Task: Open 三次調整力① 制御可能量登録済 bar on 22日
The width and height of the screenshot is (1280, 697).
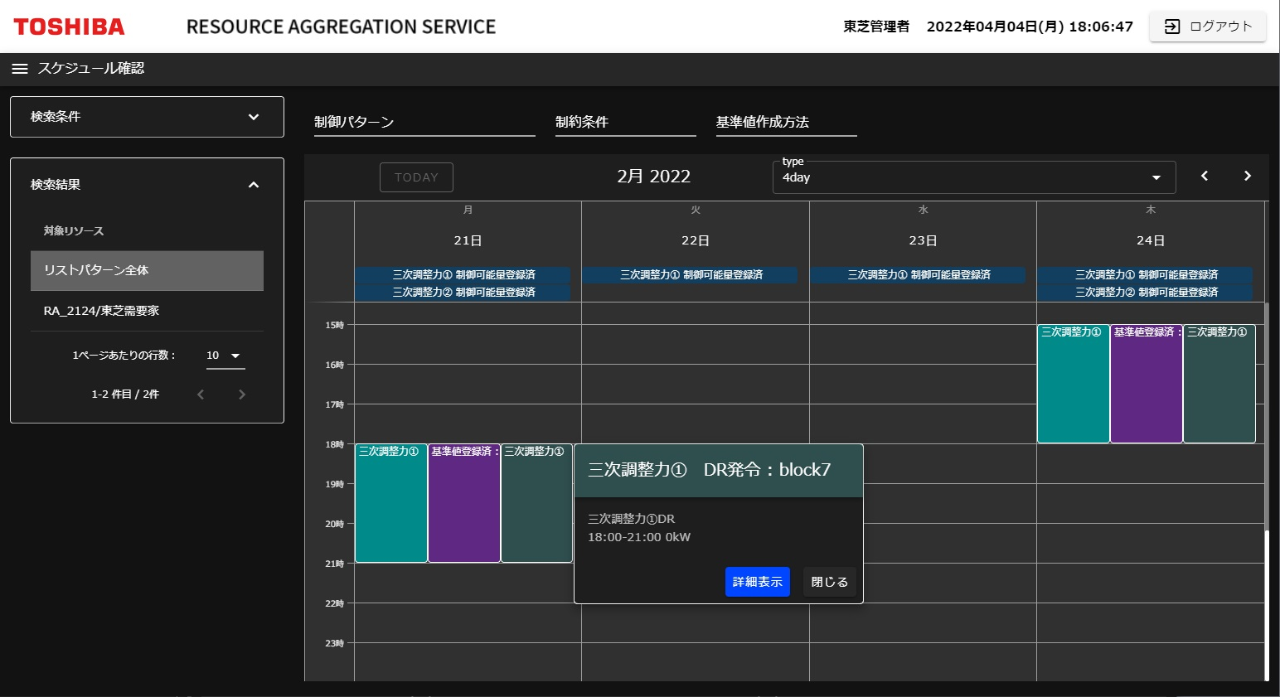Action: point(690,274)
